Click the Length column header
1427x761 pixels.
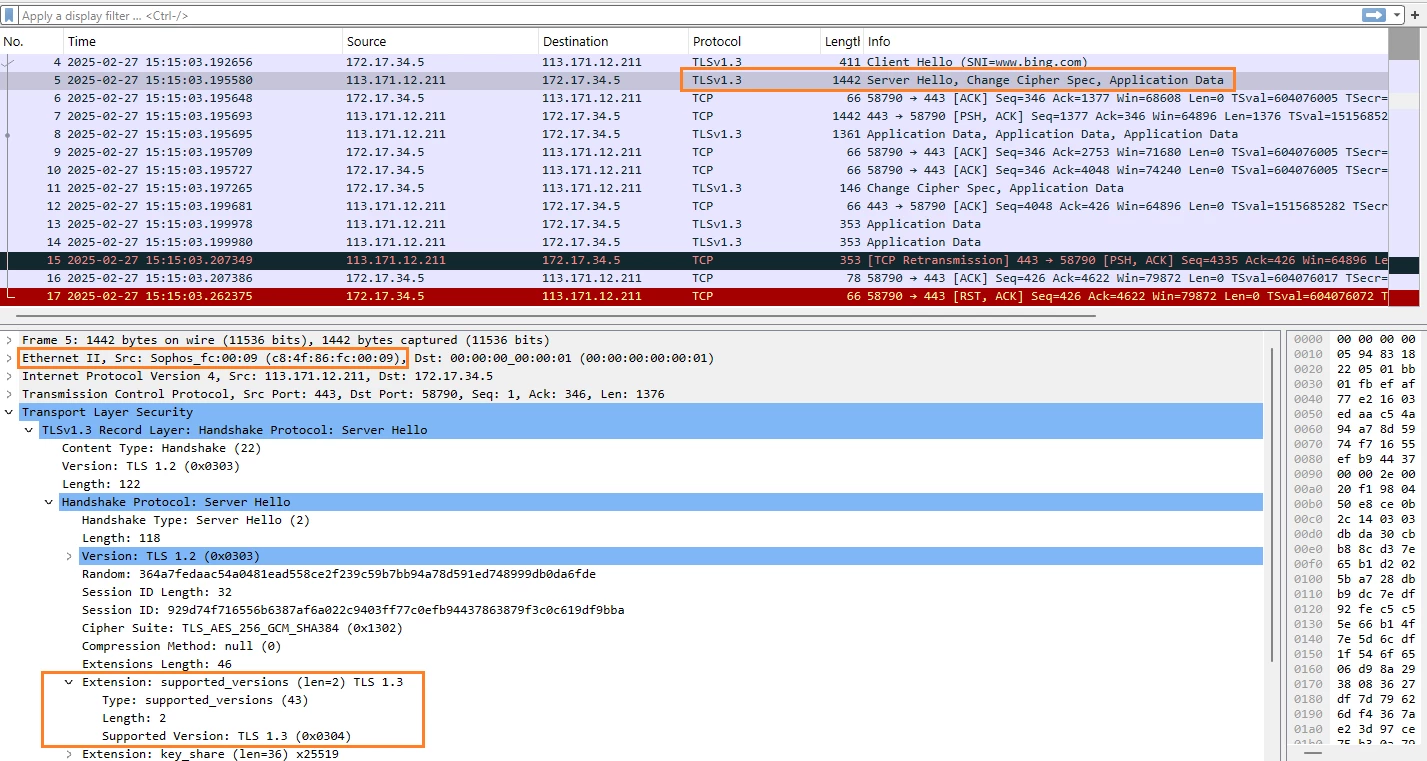pyautogui.click(x=841, y=42)
